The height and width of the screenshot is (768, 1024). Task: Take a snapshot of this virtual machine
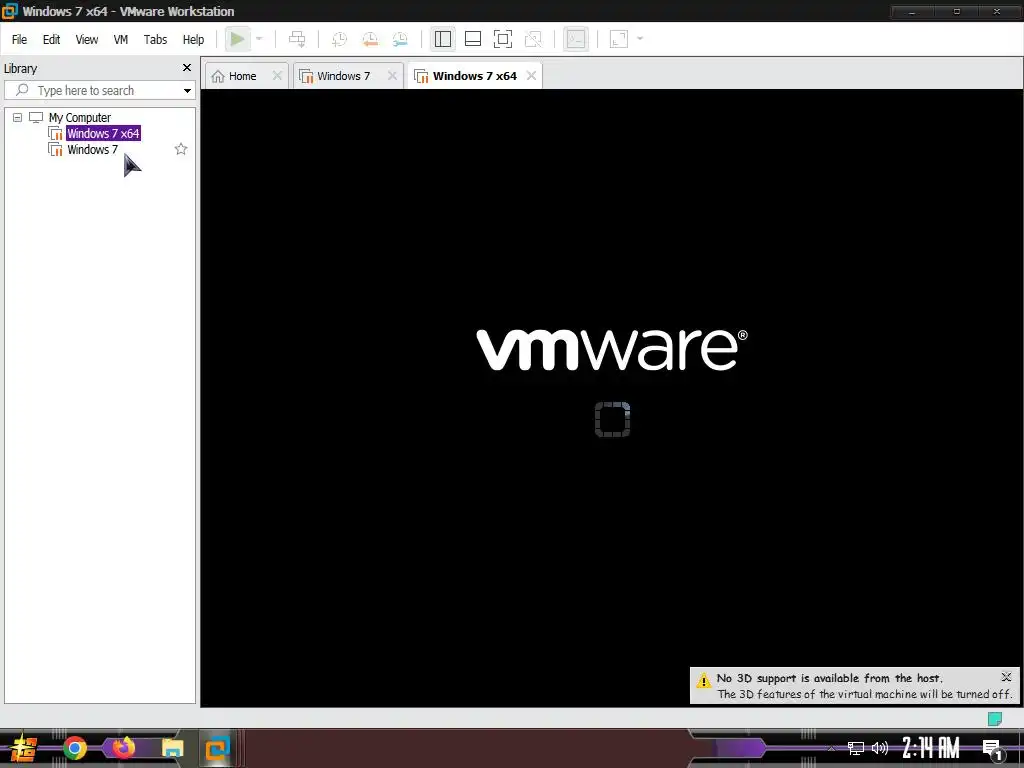coord(339,39)
